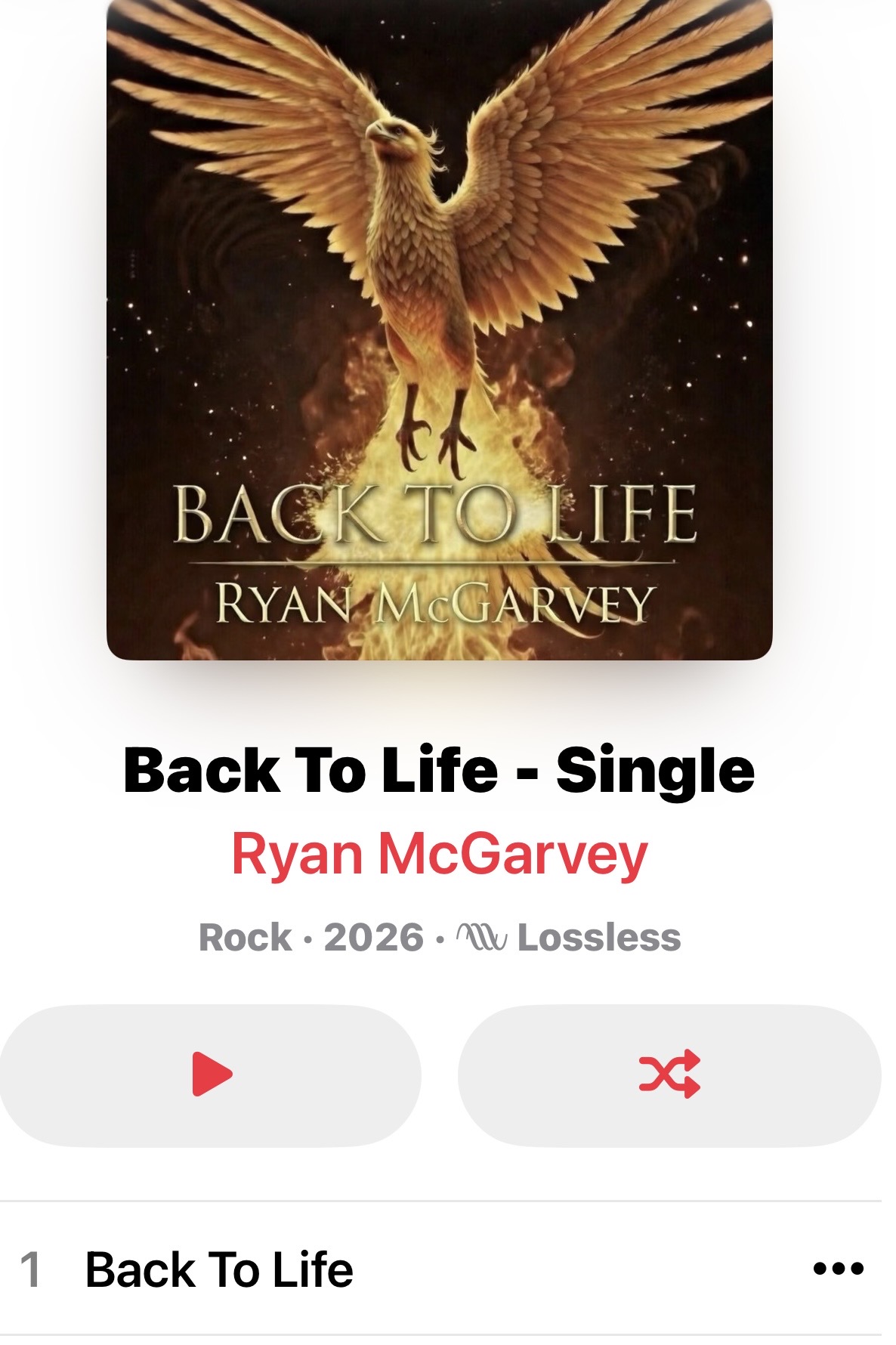896x1345 pixels.
Task: Click the red play triangle icon
Action: 212,1074
